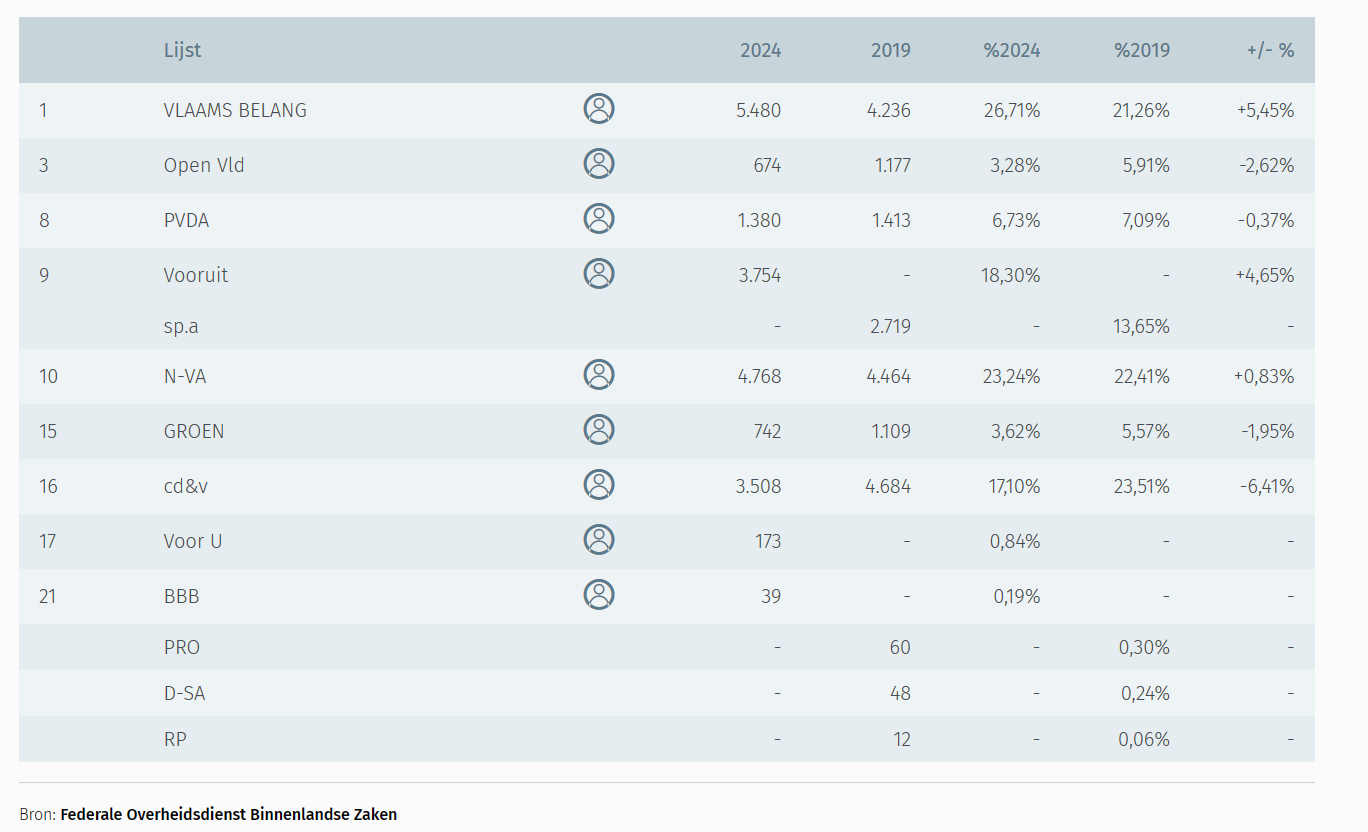
Task: Click the 1.109 votes value
Action: [891, 432]
